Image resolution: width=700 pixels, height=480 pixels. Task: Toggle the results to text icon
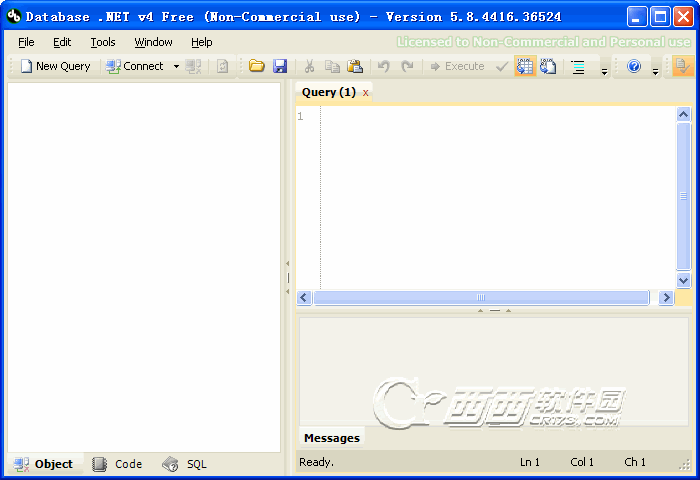click(548, 66)
